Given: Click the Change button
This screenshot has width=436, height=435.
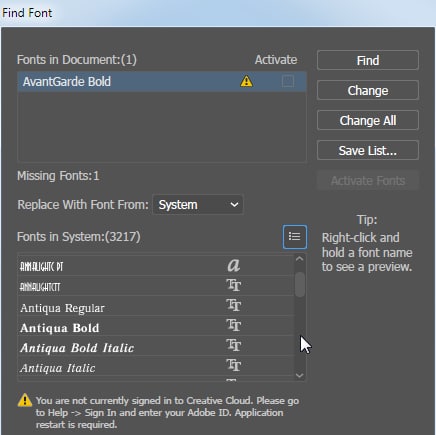Looking at the screenshot, I should (368, 90).
